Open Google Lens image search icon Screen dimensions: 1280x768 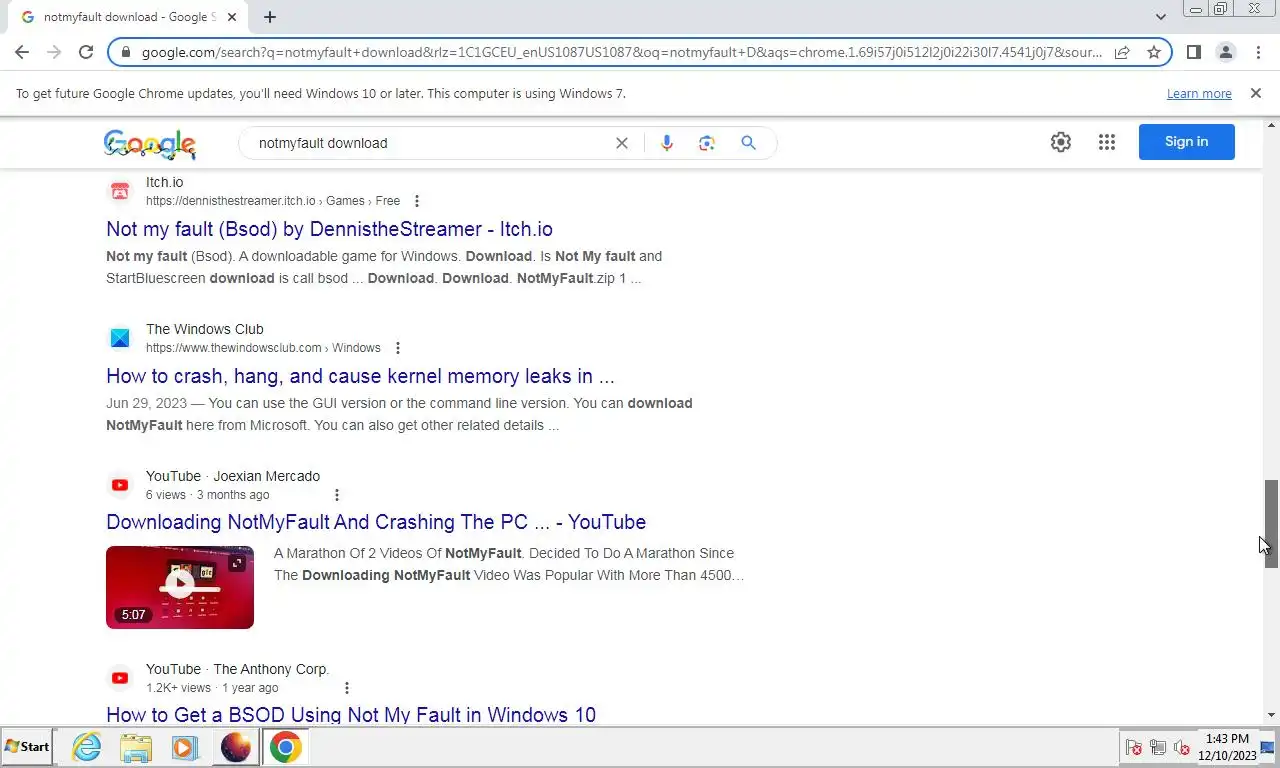707,143
